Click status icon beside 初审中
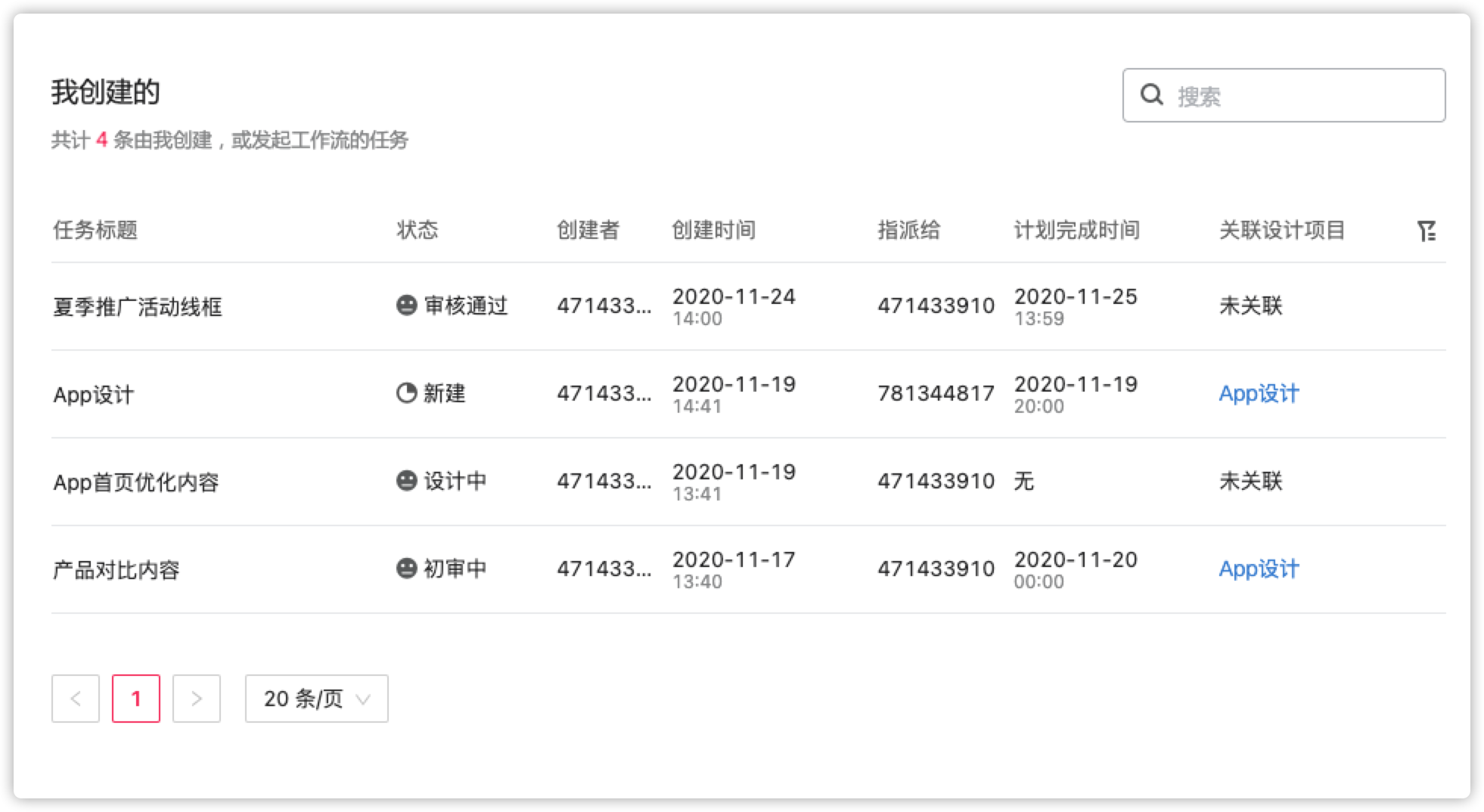The height and width of the screenshot is (812, 1484). 407,569
